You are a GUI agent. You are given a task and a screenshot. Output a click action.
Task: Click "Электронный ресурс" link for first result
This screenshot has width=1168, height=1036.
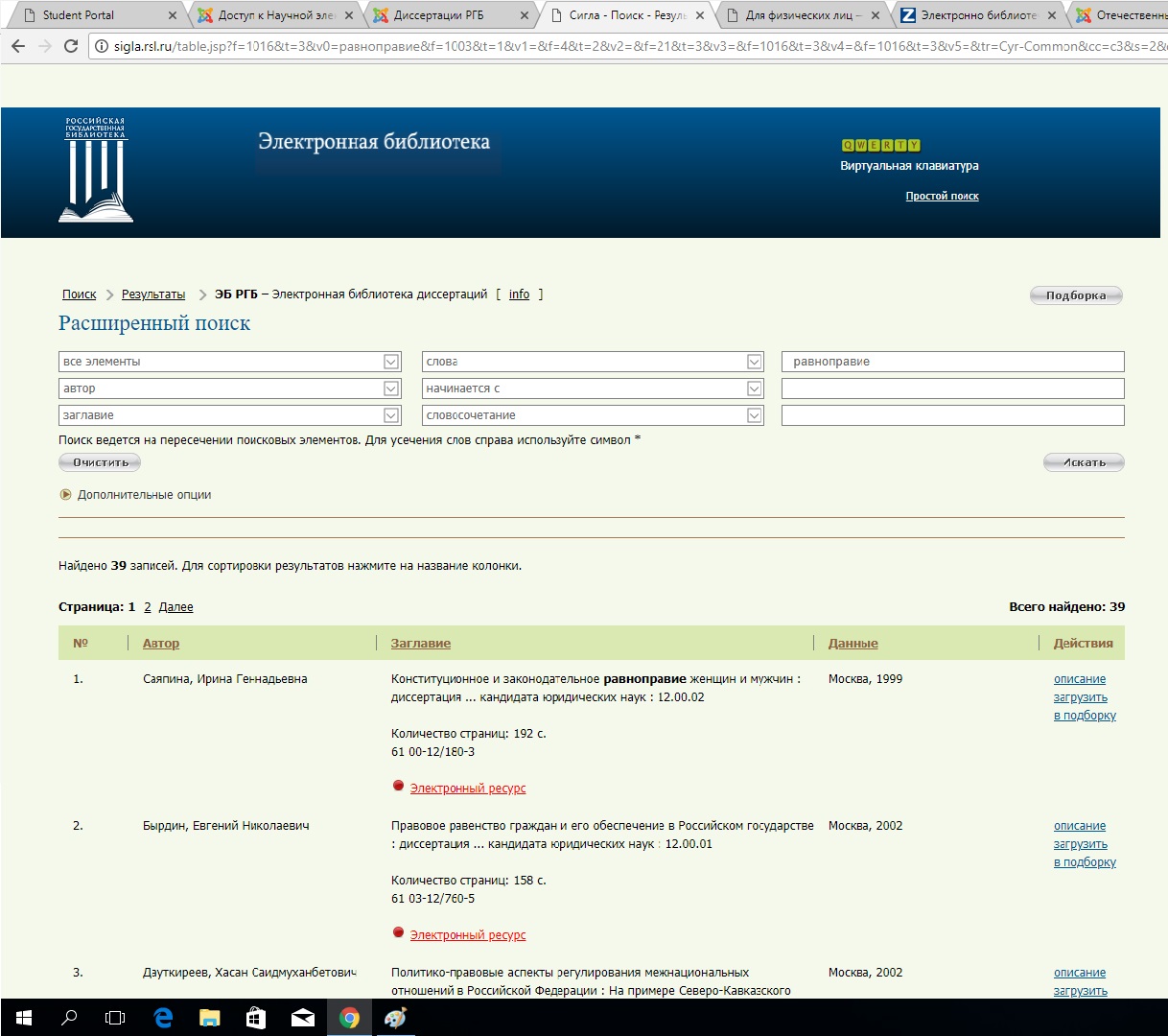coord(467,789)
